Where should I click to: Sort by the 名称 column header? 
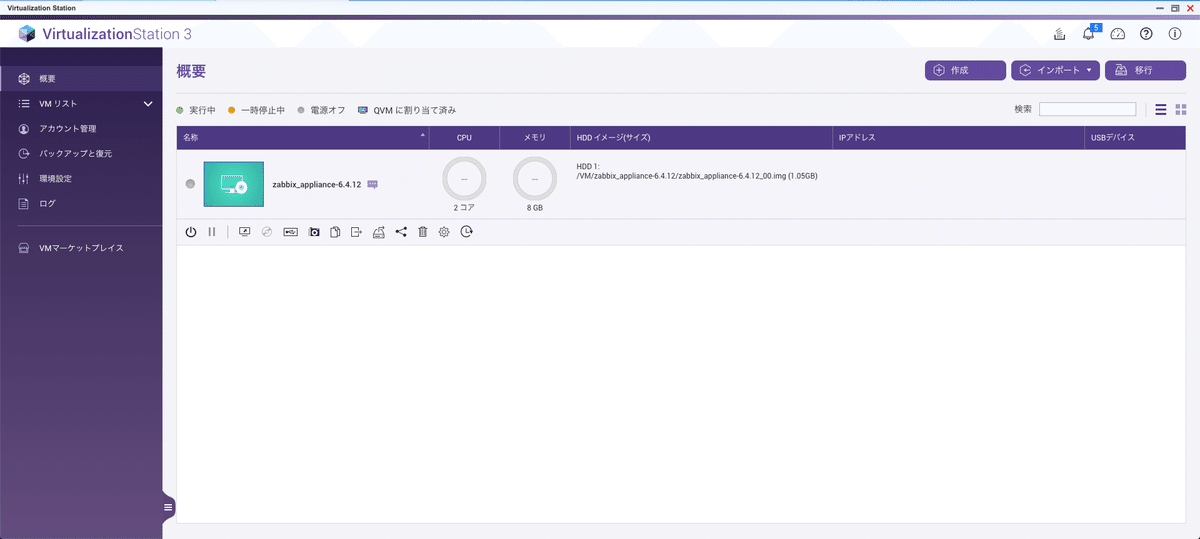click(x=303, y=137)
